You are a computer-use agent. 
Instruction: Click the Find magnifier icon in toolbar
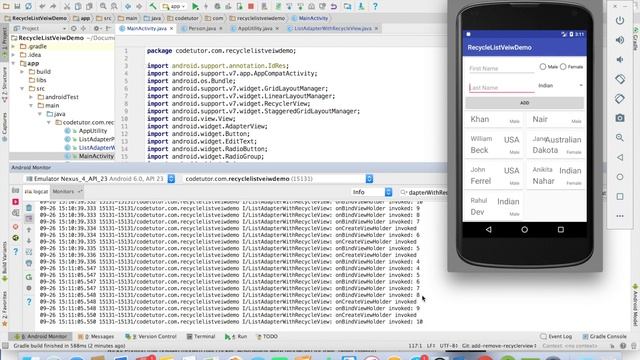(x=103, y=6)
